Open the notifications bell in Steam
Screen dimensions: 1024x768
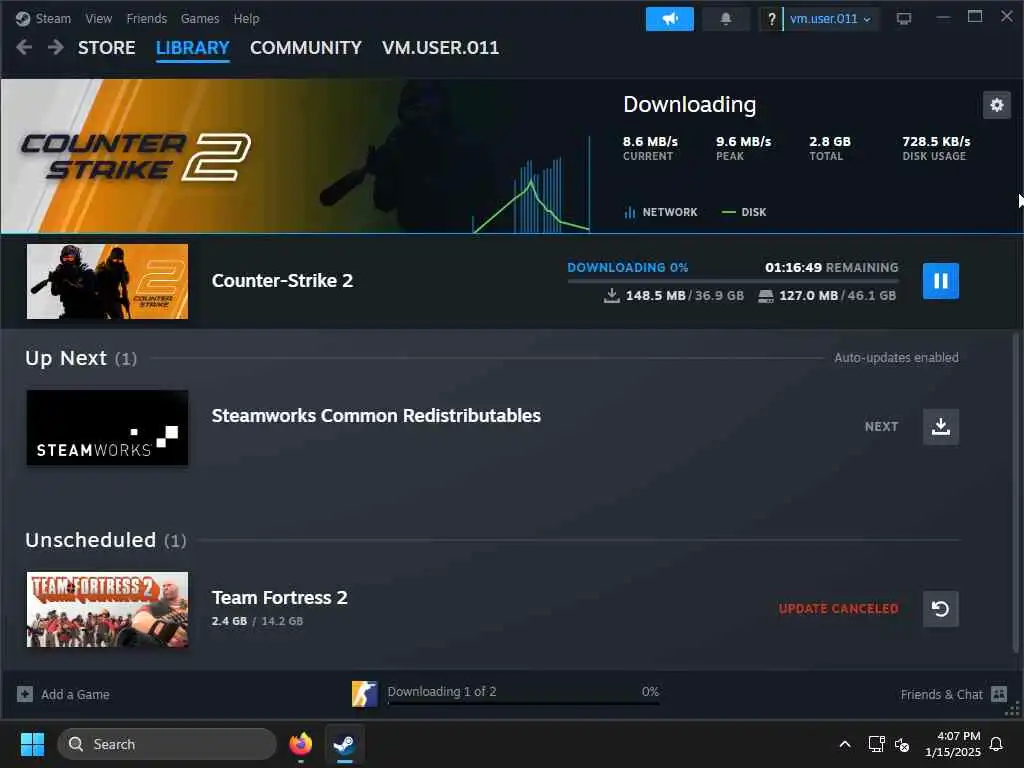(x=726, y=19)
